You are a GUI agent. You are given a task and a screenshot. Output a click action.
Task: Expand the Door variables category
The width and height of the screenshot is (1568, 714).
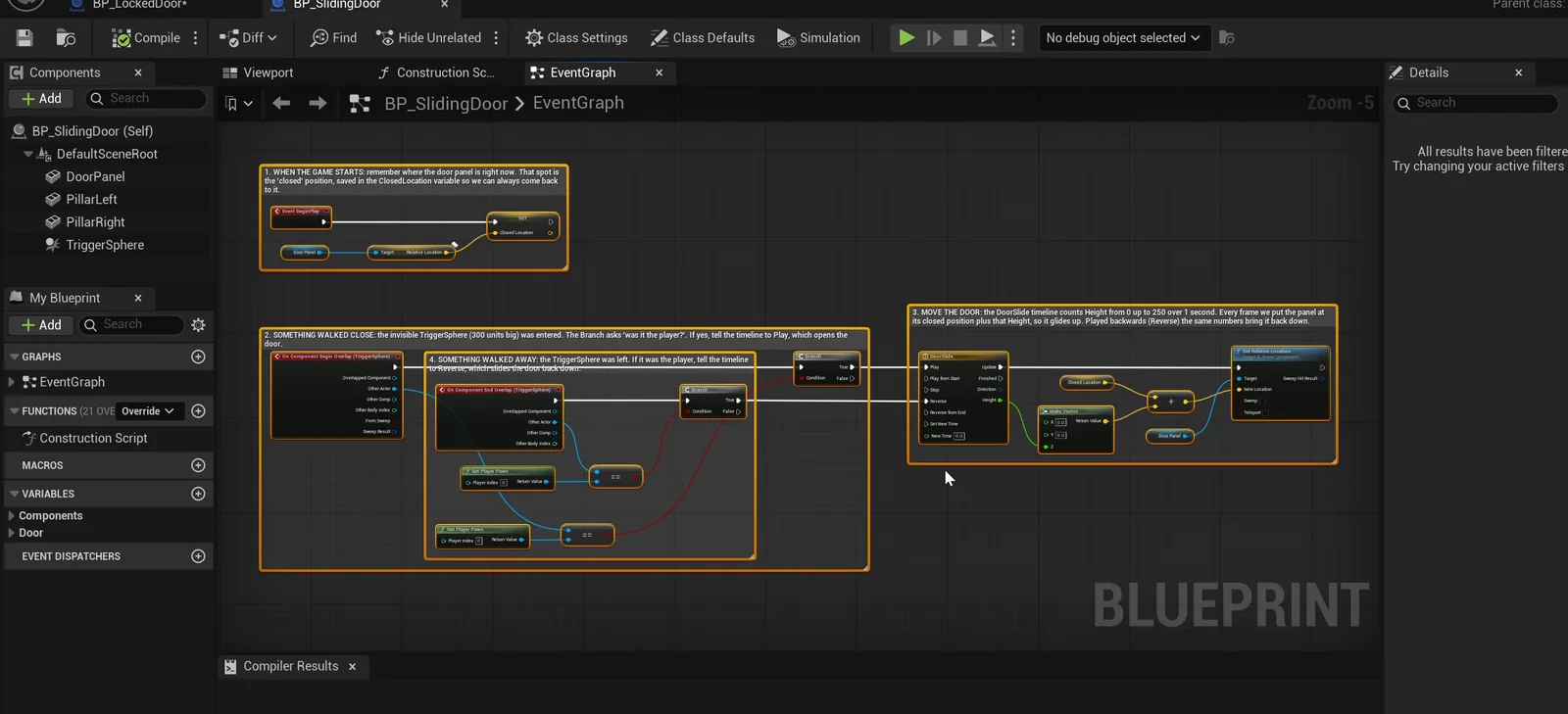pos(12,533)
